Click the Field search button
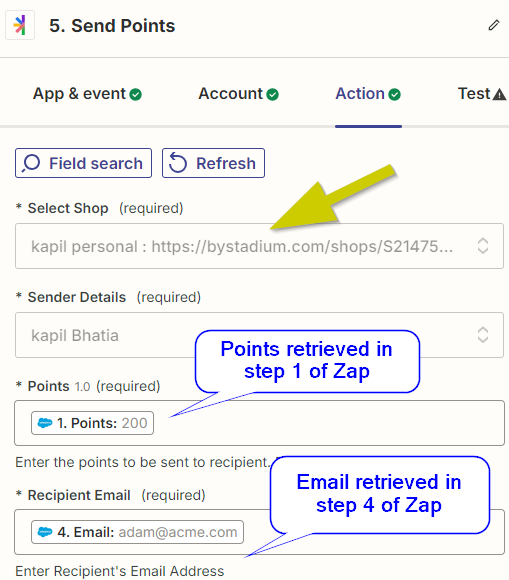The height and width of the screenshot is (580, 509). [84, 163]
